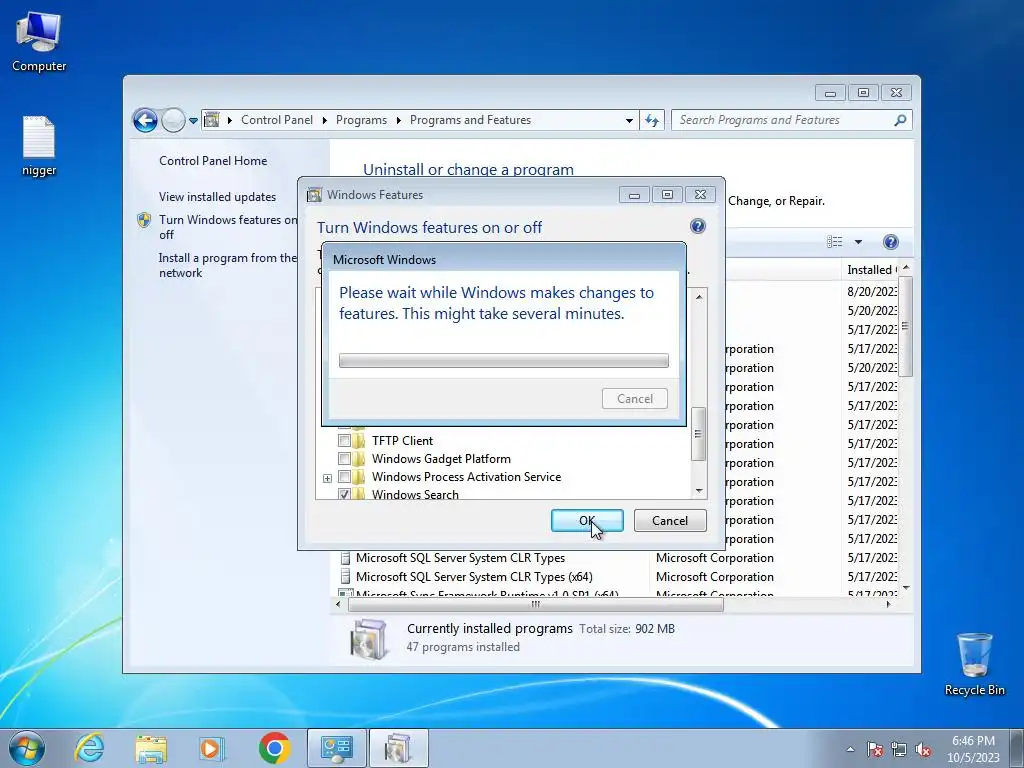Click the view options icon in the toolbar

[x=835, y=242]
